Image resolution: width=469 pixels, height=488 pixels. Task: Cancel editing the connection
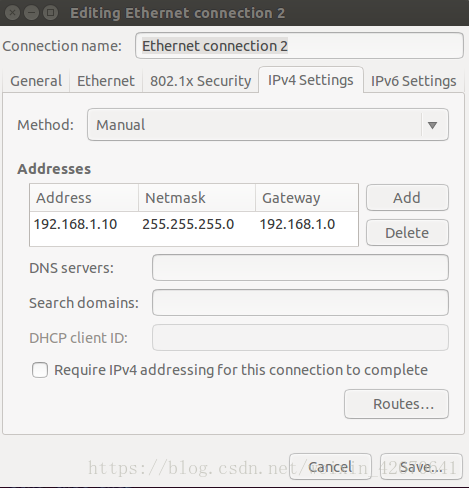point(330,467)
